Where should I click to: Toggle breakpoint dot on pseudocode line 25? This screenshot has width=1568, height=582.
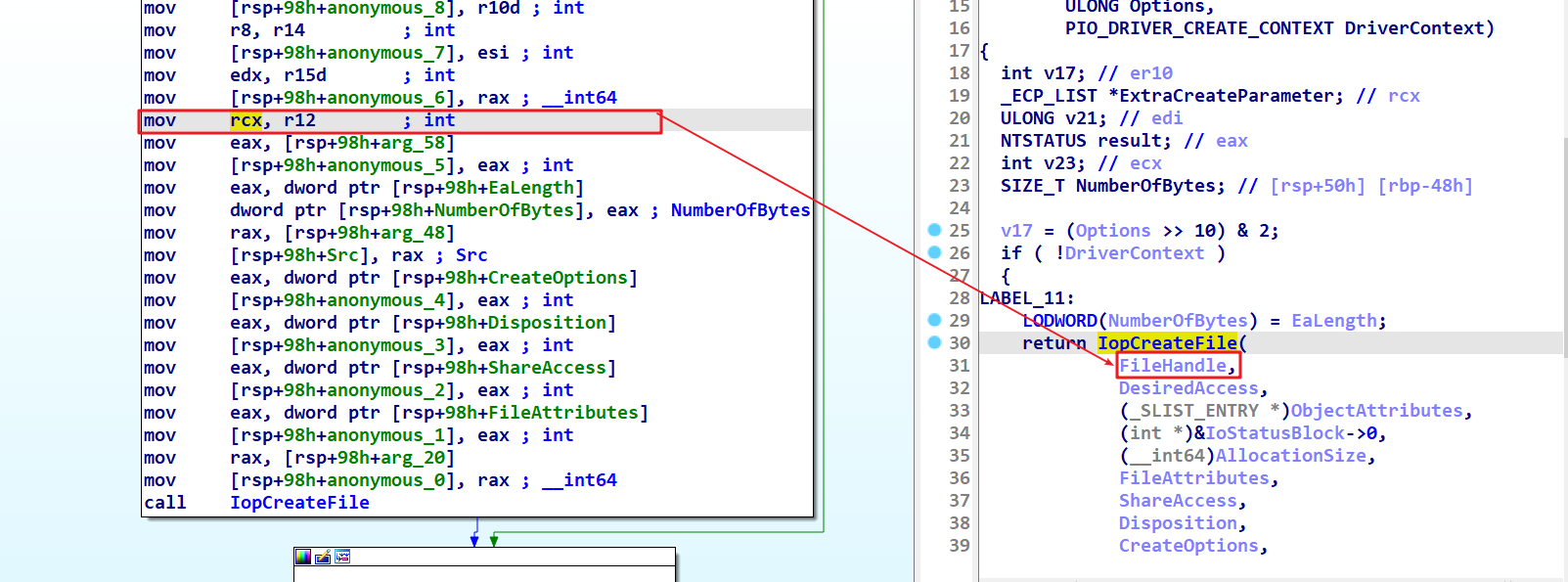934,230
